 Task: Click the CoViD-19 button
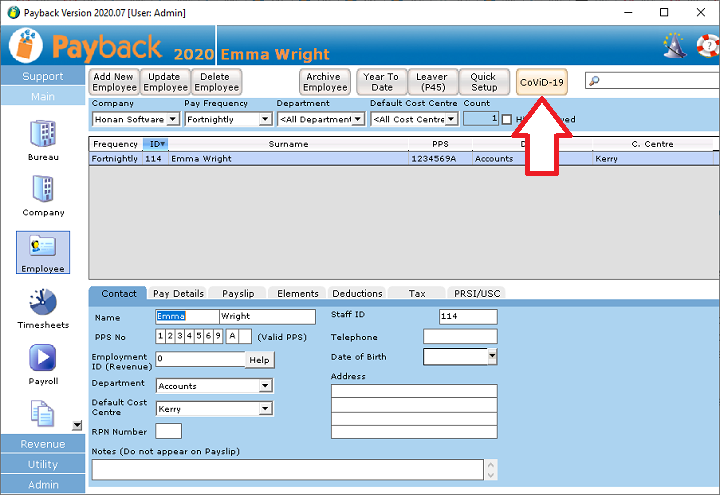542,82
